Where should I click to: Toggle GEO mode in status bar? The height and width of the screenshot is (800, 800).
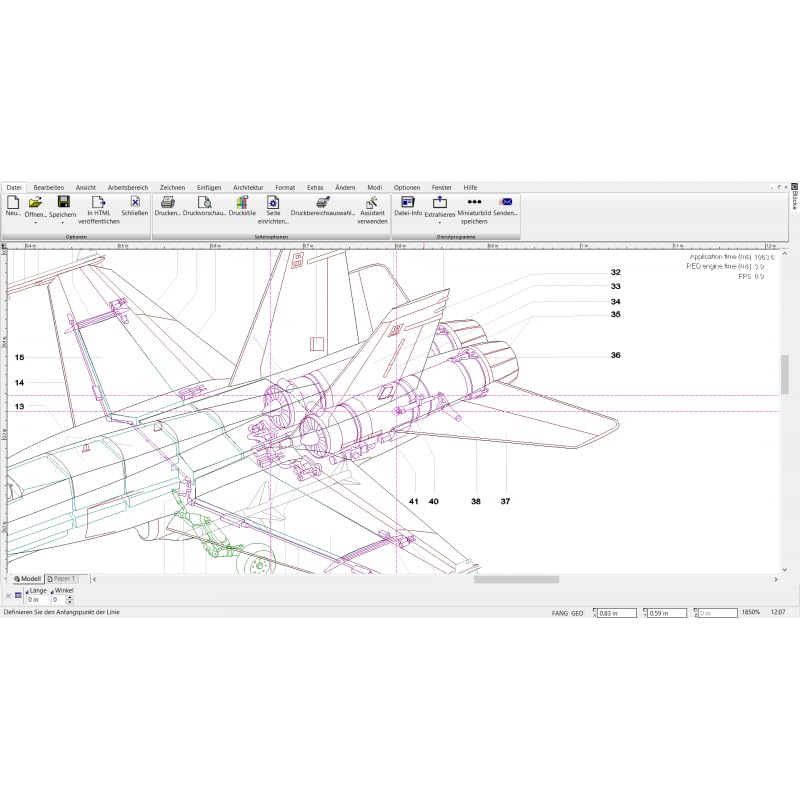pos(577,613)
